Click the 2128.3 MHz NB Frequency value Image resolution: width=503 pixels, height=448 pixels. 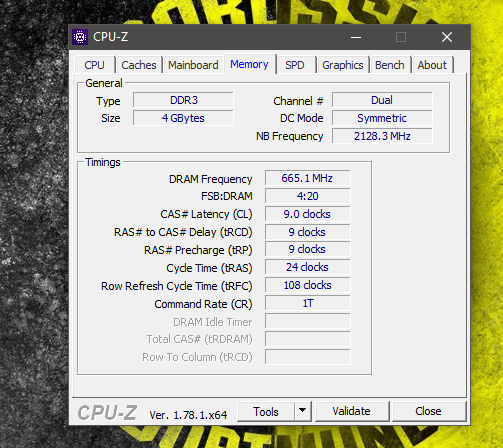(x=382, y=136)
